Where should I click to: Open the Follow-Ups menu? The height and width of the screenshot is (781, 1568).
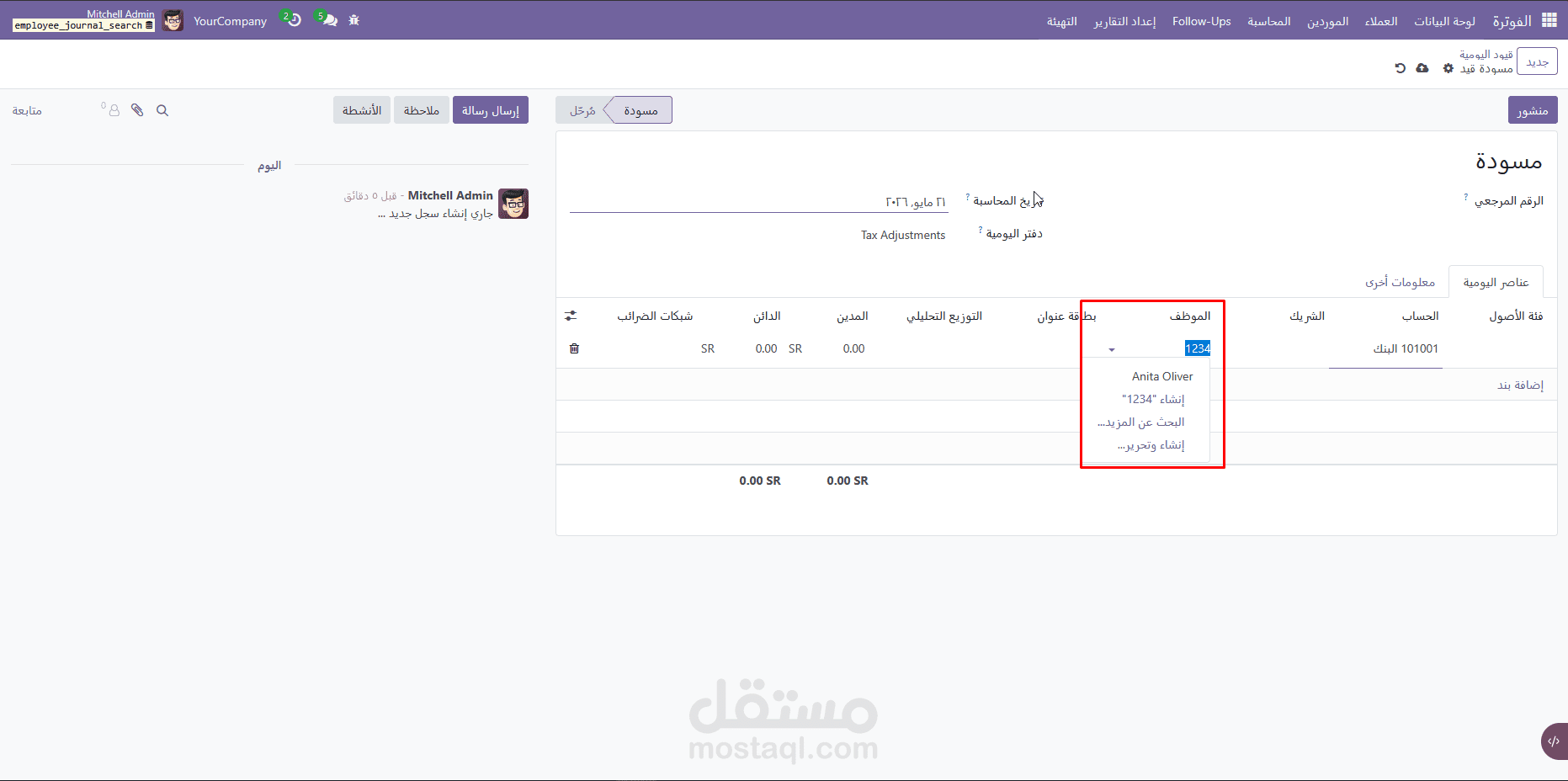(x=1201, y=21)
